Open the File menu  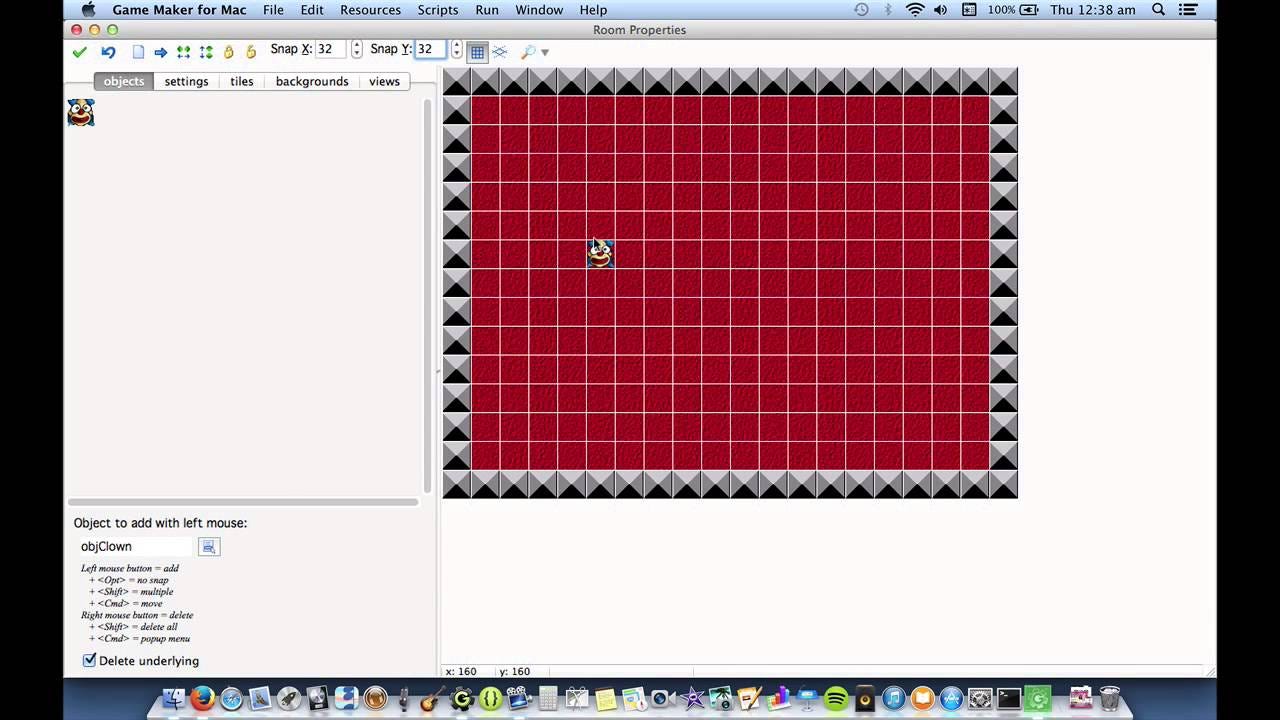[273, 10]
